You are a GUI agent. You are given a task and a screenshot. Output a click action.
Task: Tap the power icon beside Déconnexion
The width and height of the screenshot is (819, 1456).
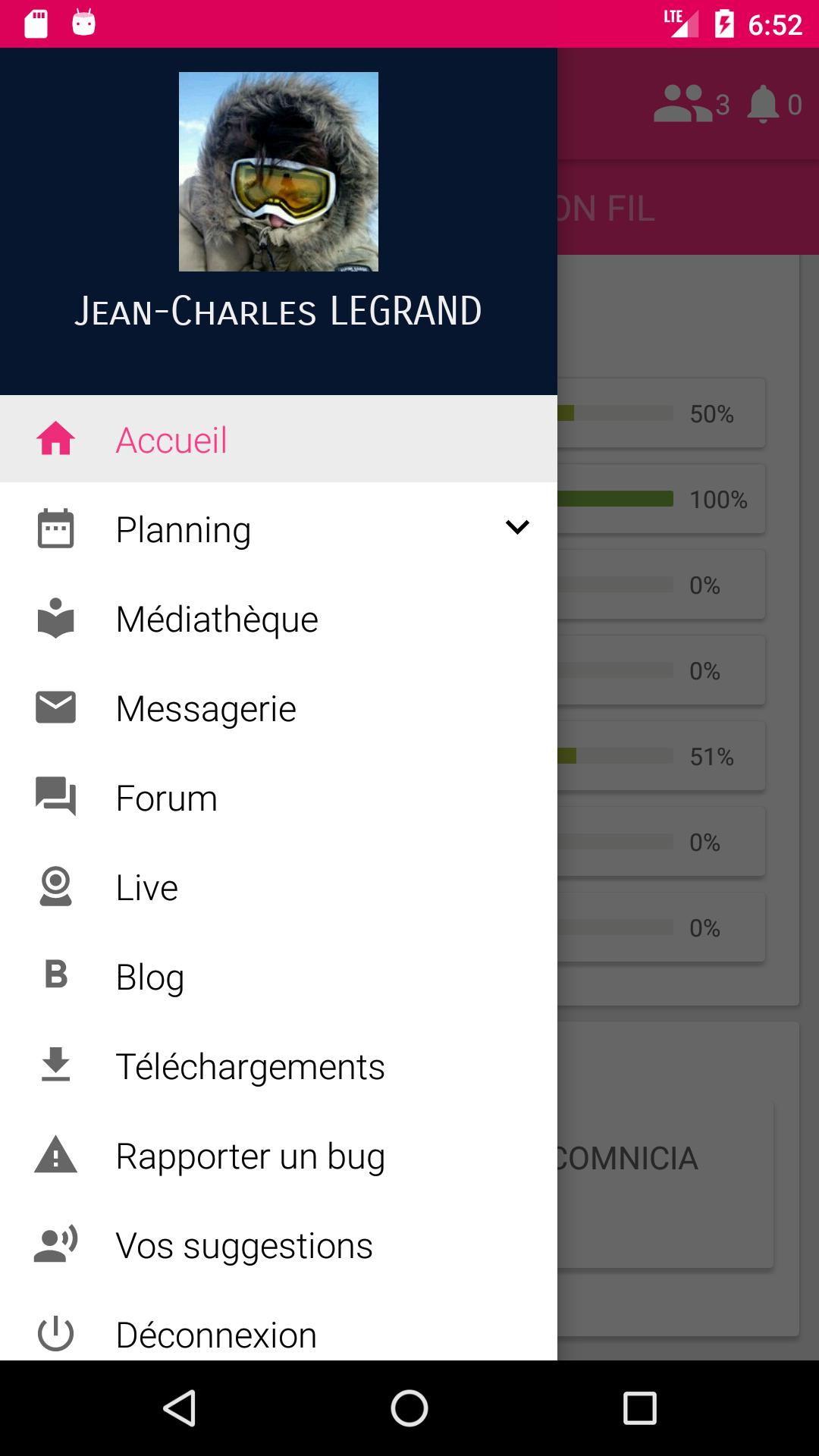(x=56, y=1334)
